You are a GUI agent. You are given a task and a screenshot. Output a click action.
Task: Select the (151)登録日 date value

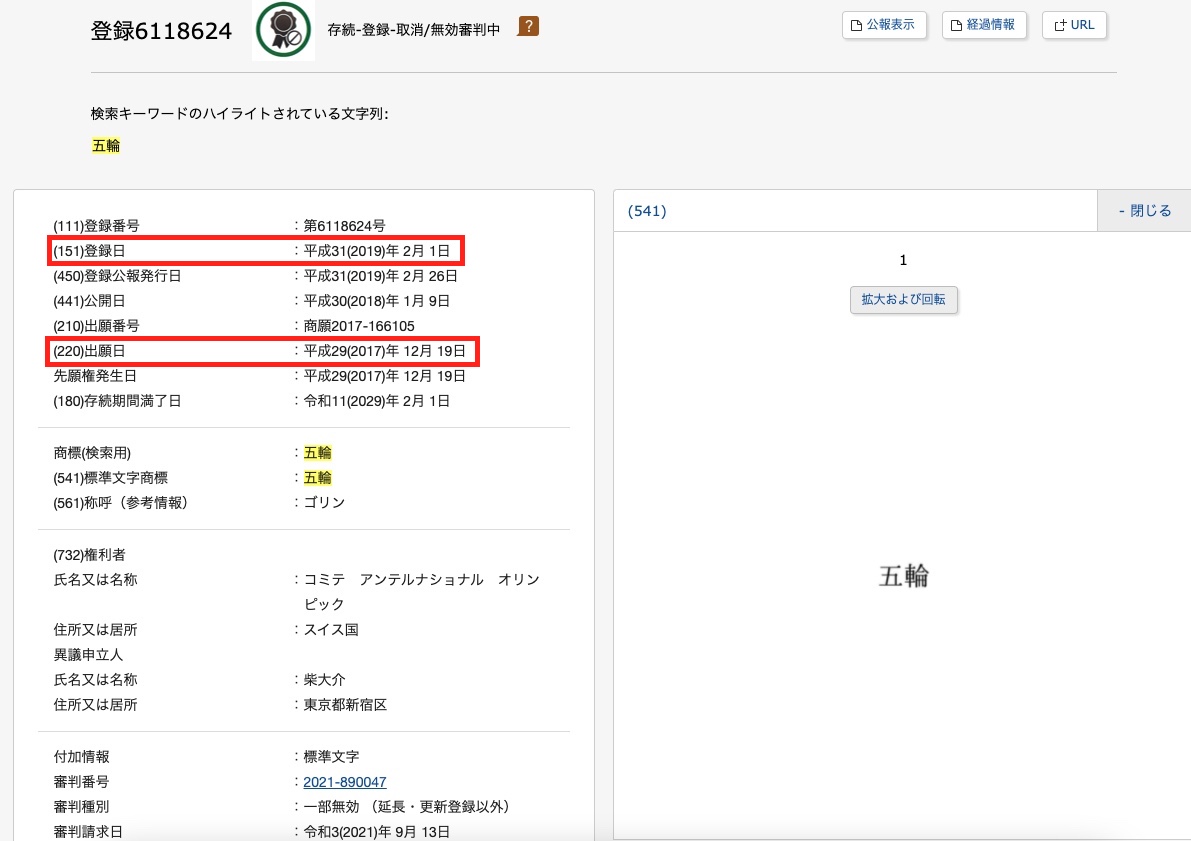[x=377, y=251]
